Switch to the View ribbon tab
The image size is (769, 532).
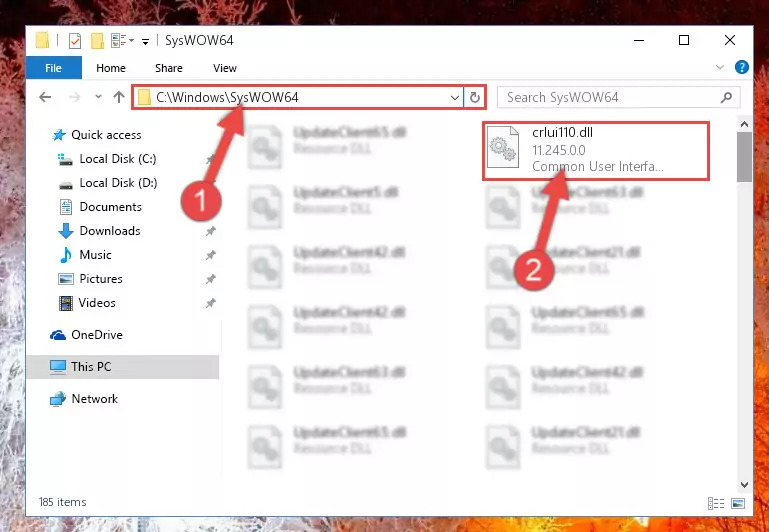point(225,68)
